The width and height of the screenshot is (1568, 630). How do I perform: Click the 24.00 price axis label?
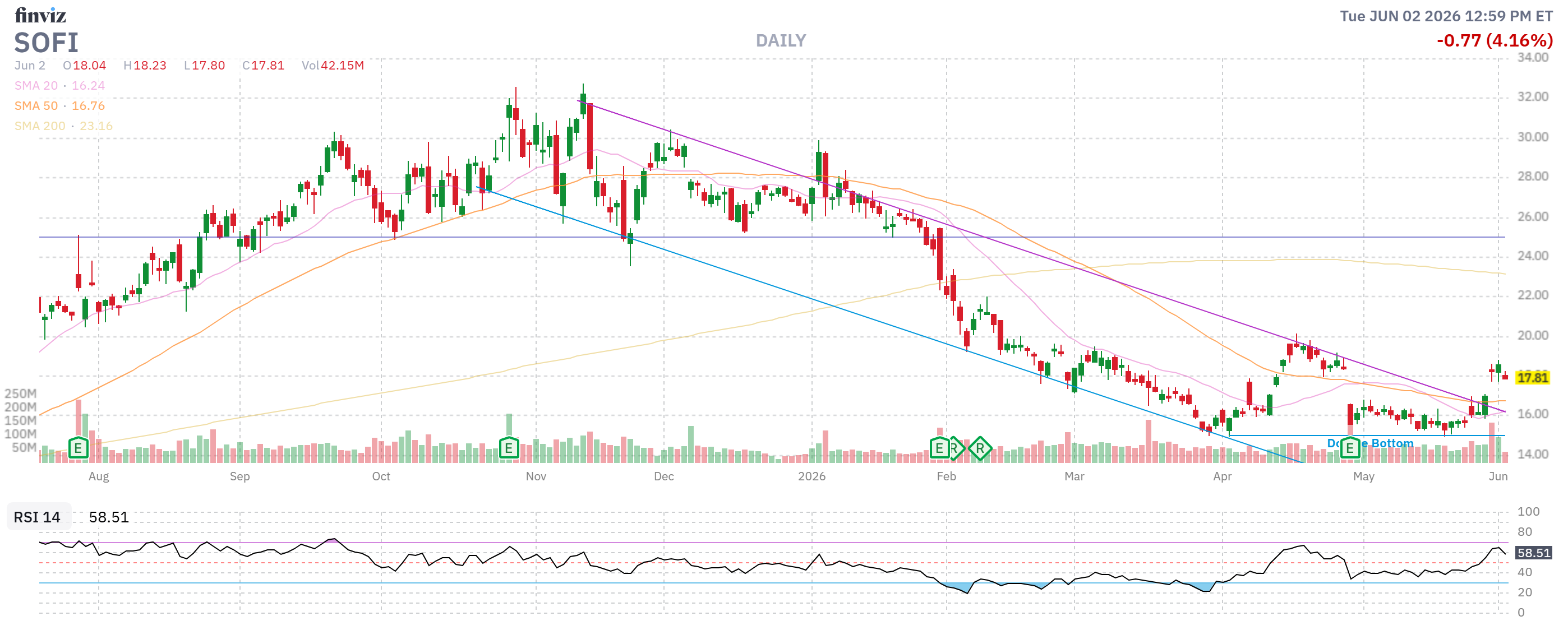[1532, 256]
